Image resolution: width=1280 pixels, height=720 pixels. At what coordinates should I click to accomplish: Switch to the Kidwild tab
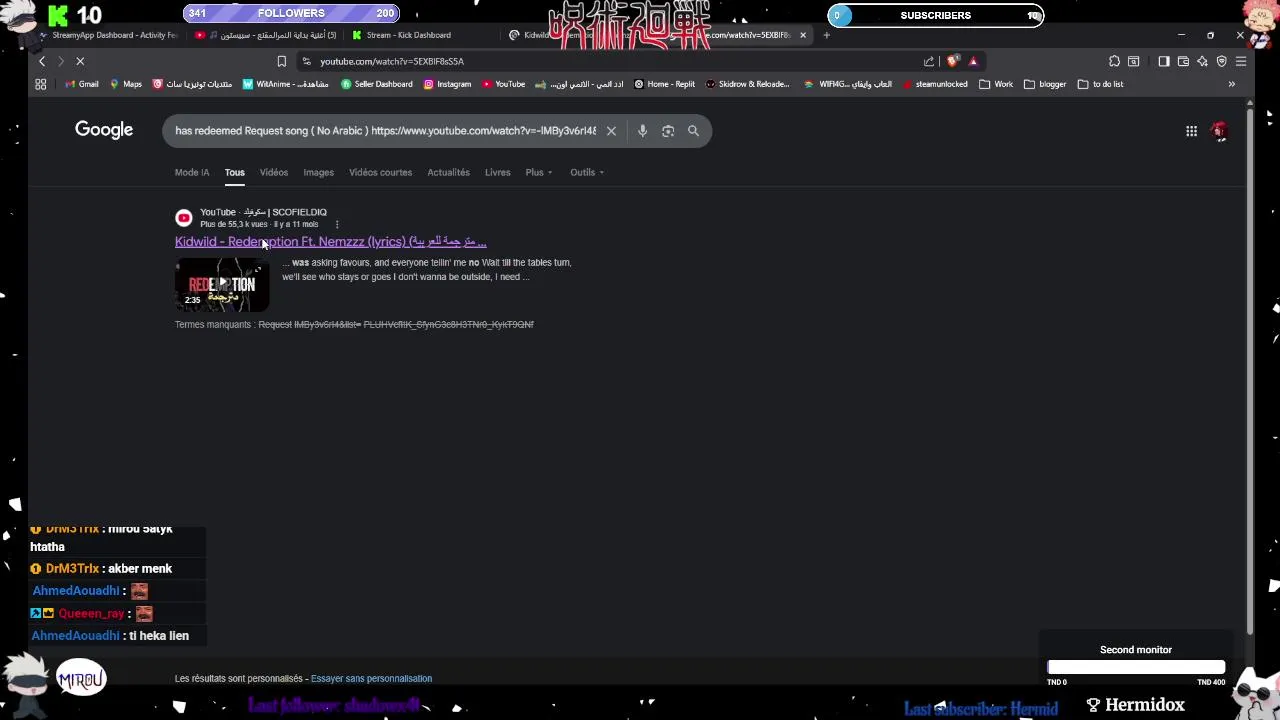pyautogui.click(x=538, y=35)
